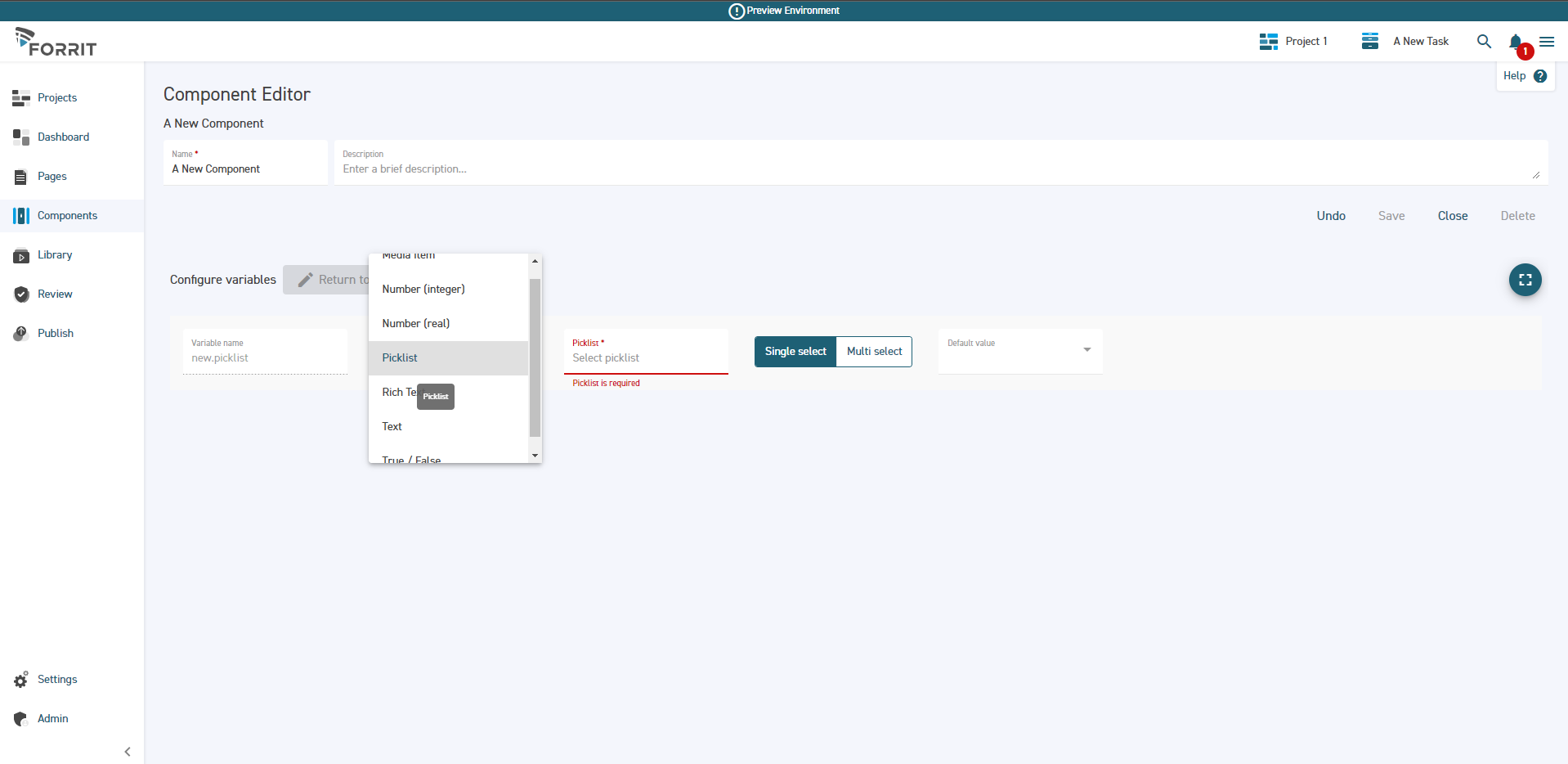Open the Library section icon

coord(21,256)
